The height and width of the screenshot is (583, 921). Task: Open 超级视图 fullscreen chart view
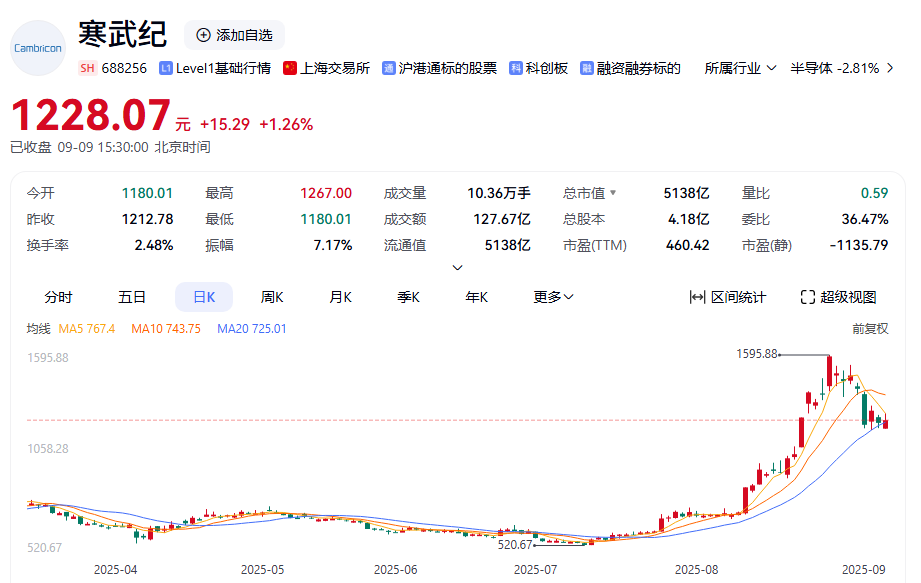[838, 297]
